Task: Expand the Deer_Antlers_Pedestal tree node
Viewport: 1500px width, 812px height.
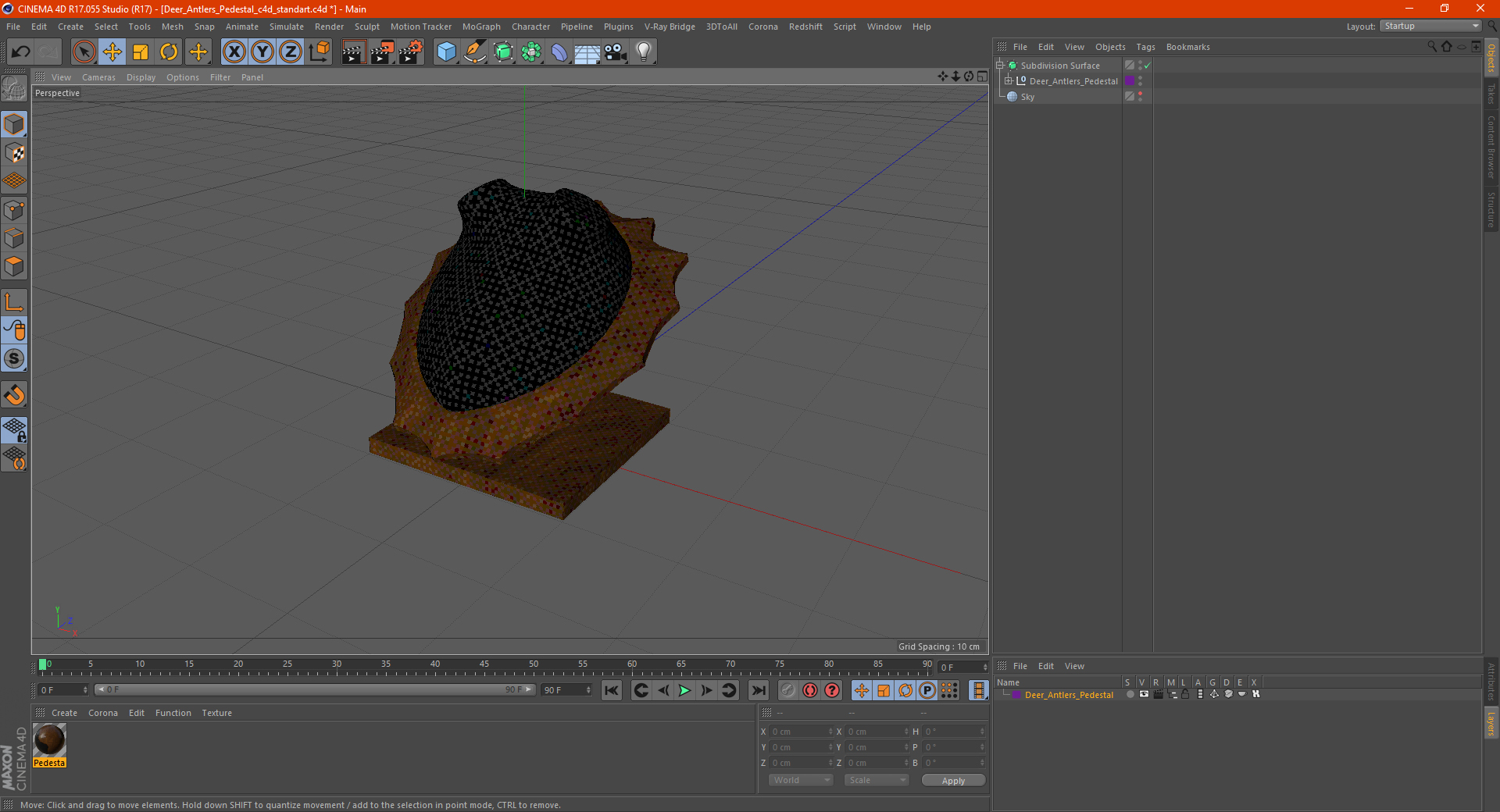Action: 1008,80
